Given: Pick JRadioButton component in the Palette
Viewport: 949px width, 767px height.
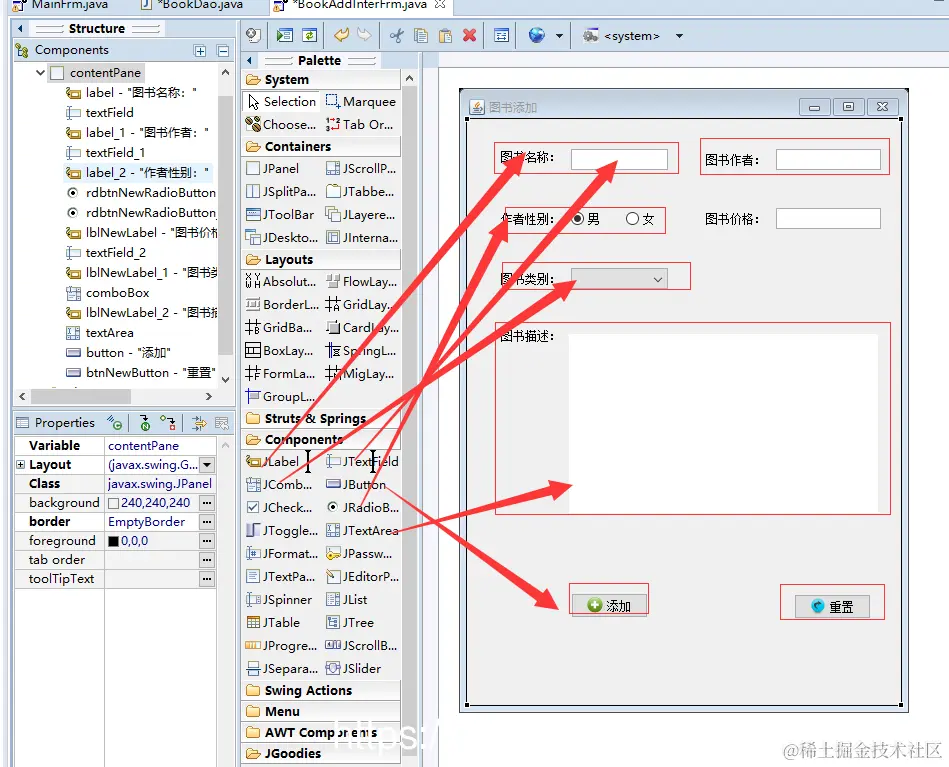Looking at the screenshot, I should coord(362,507).
